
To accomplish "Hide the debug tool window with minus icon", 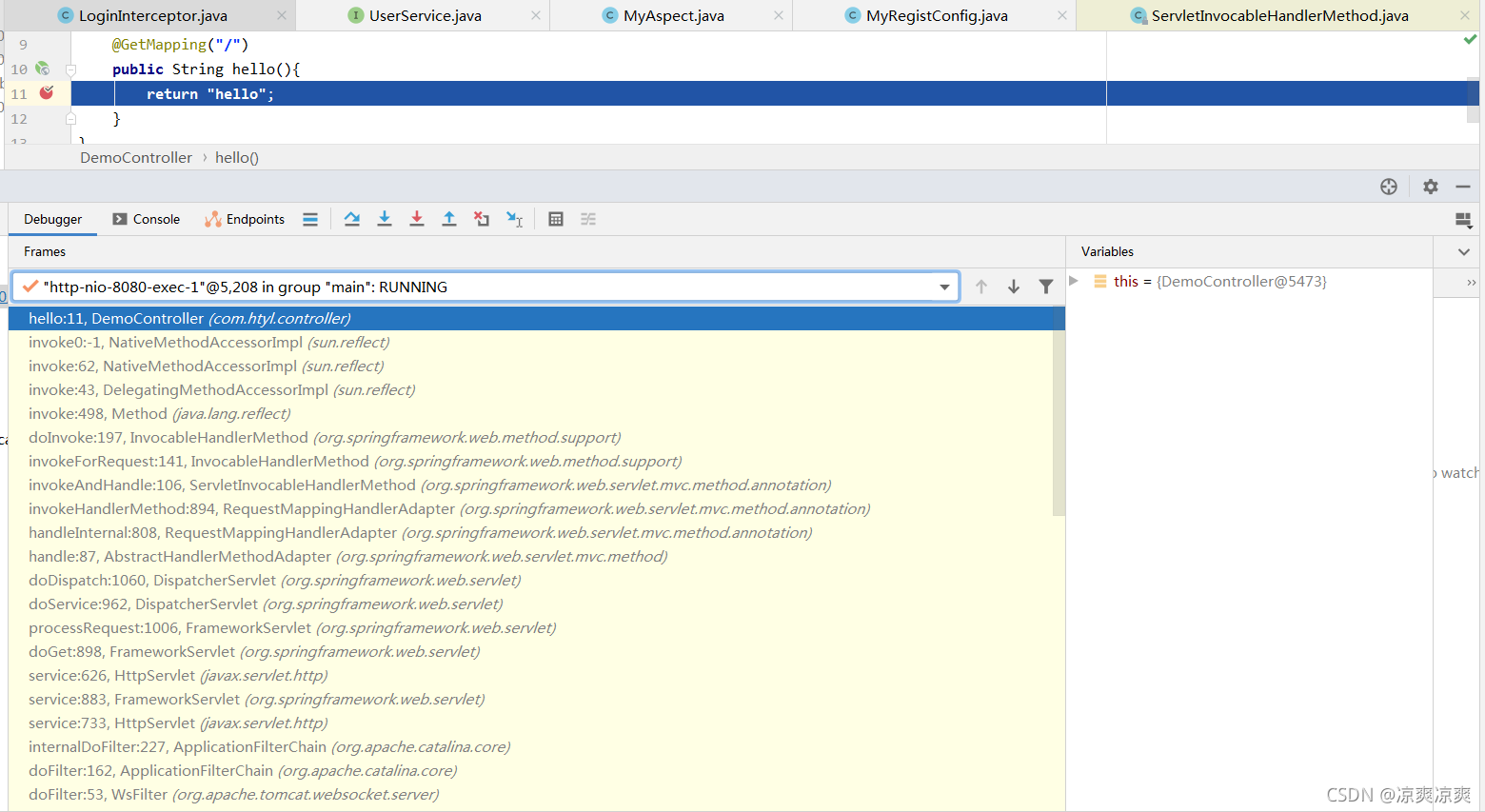I will (1463, 187).
